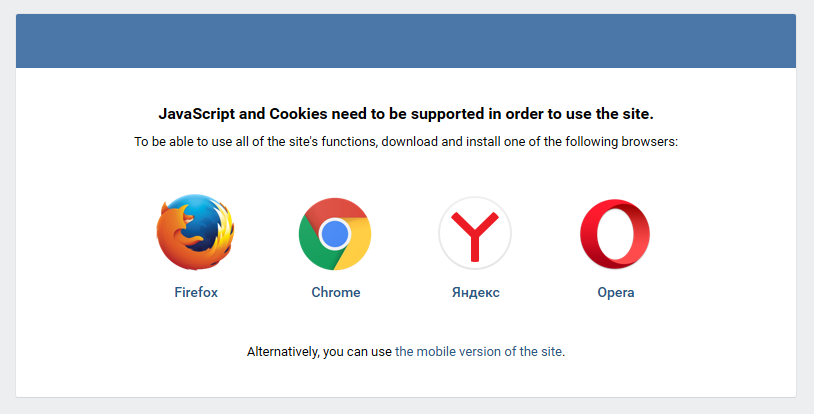Open the mobile version of the site
Viewport: 814px width, 414px height.
coord(479,352)
